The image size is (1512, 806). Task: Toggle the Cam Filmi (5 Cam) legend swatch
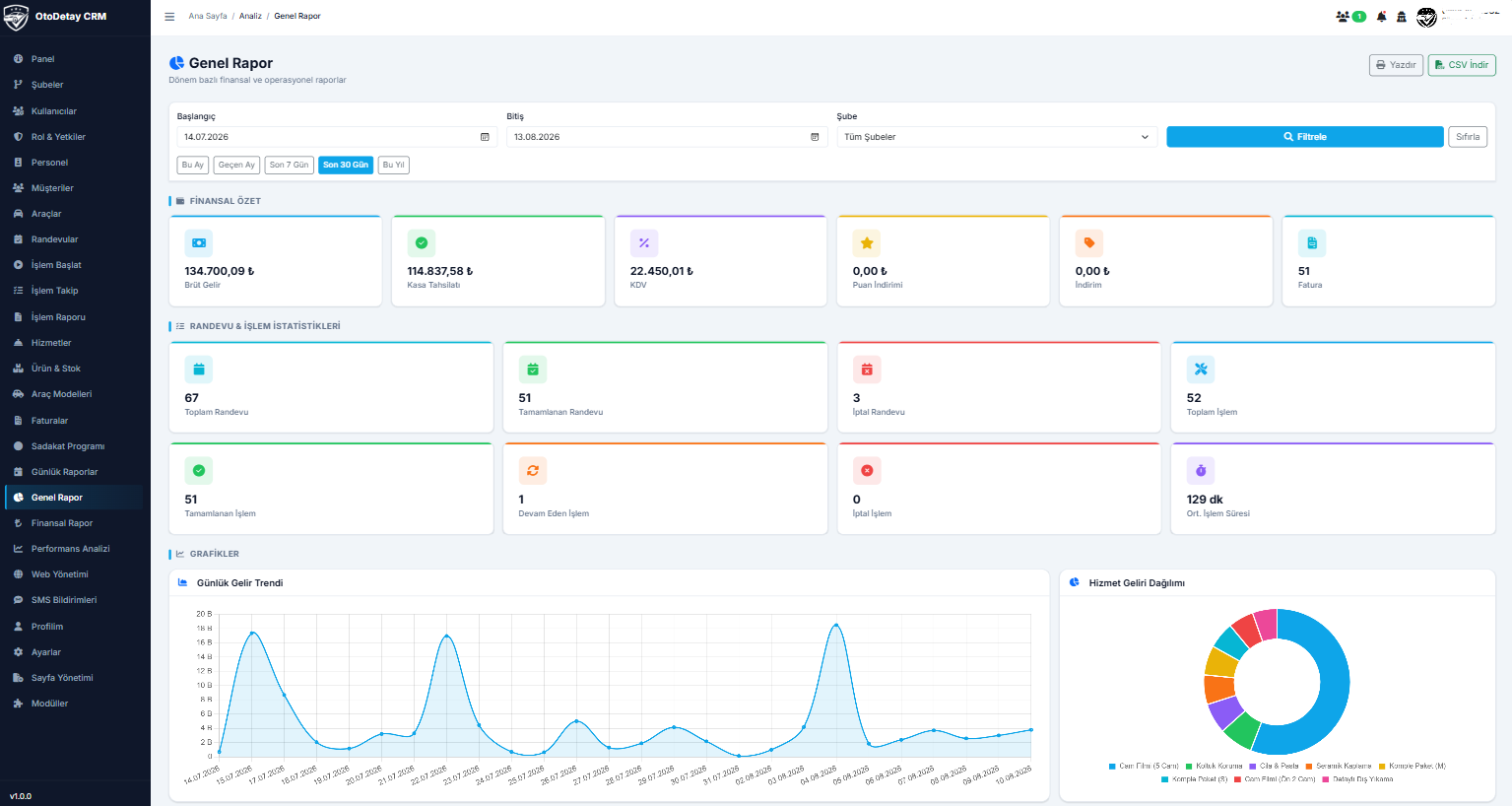(1112, 766)
